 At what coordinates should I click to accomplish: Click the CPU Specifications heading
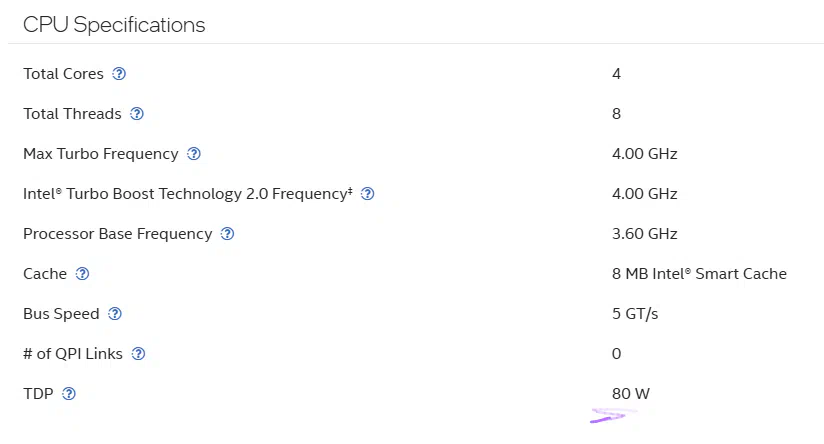114,25
